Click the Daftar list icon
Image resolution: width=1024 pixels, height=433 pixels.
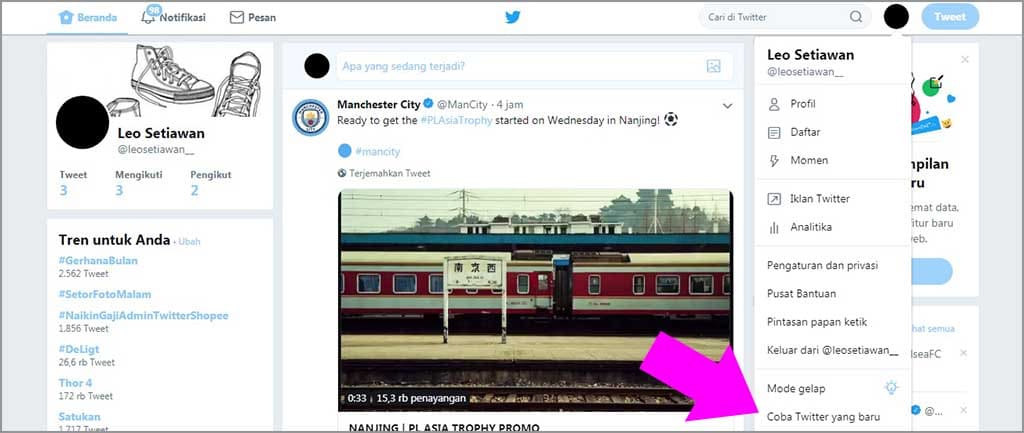coord(774,132)
